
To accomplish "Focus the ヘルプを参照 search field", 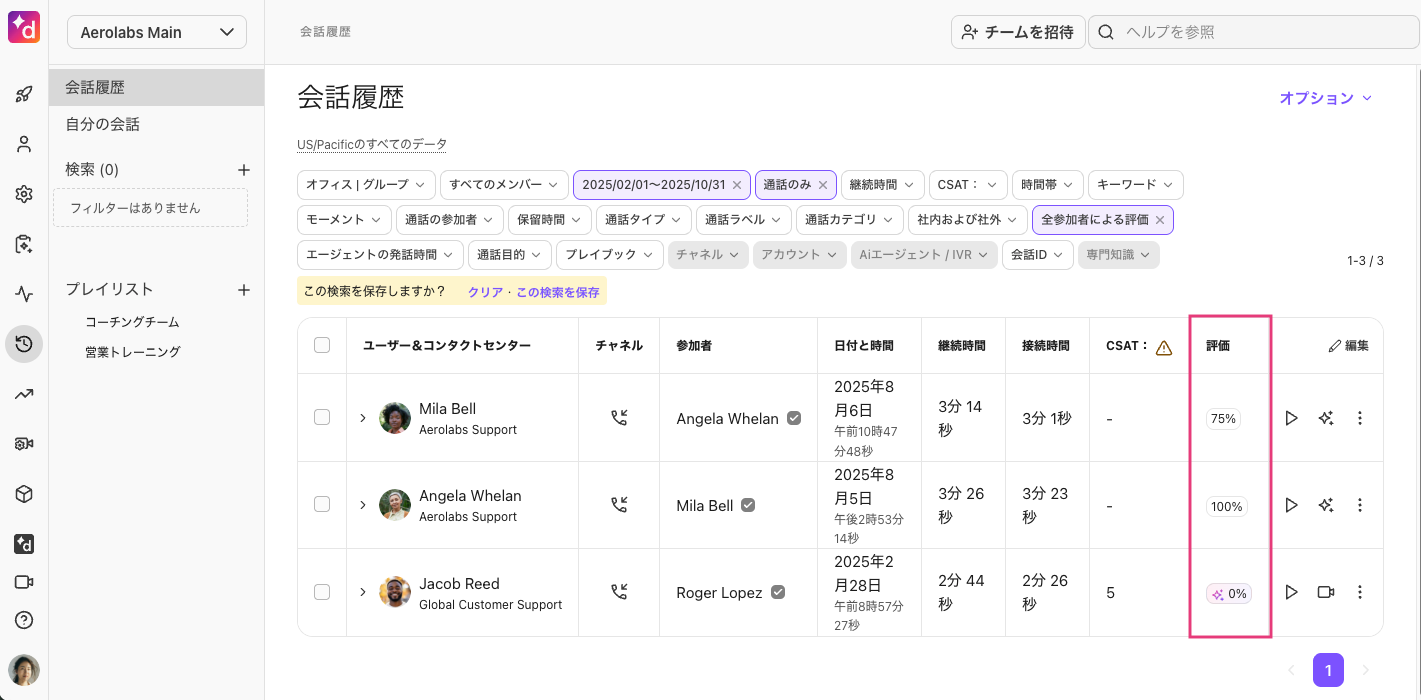I will [1254, 32].
